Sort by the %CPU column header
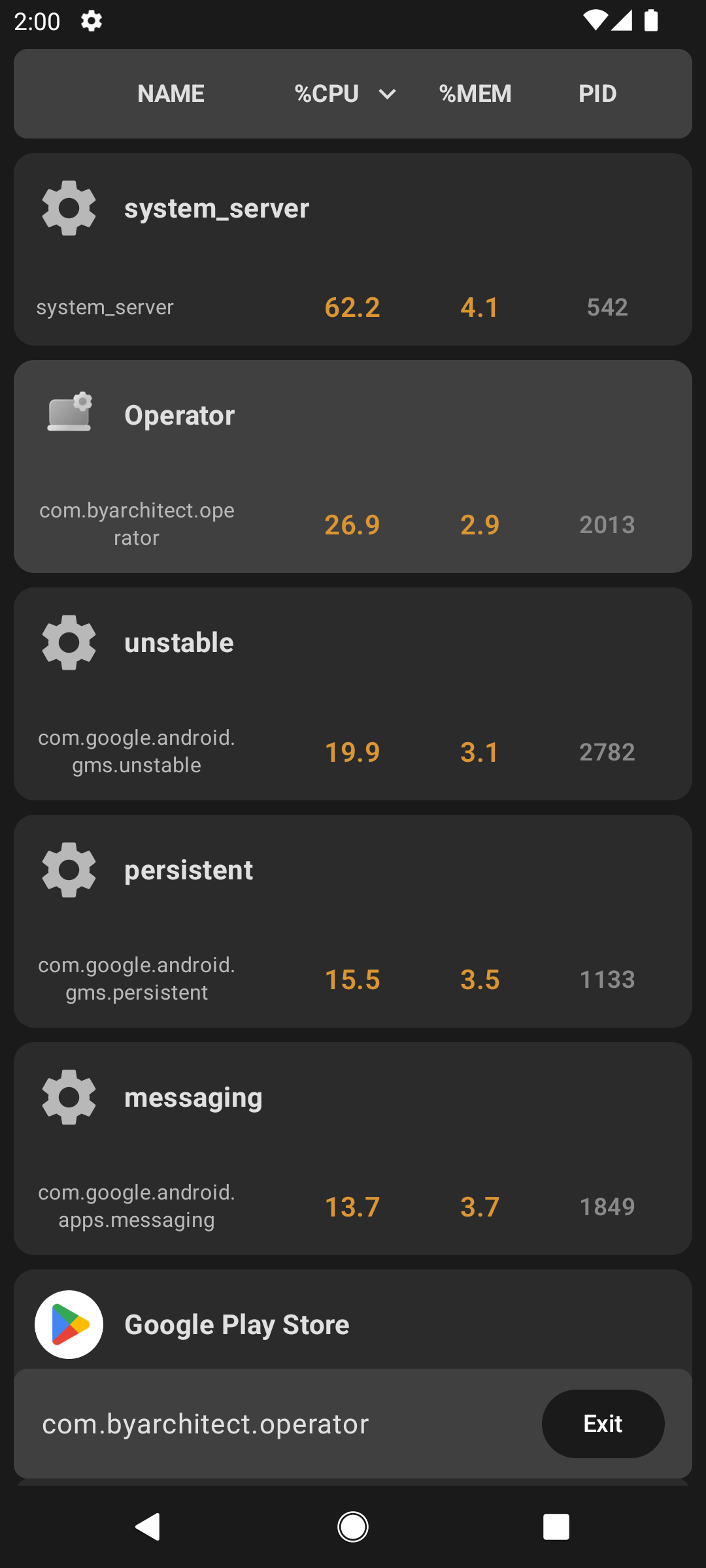This screenshot has height=1568, width=706. click(327, 93)
